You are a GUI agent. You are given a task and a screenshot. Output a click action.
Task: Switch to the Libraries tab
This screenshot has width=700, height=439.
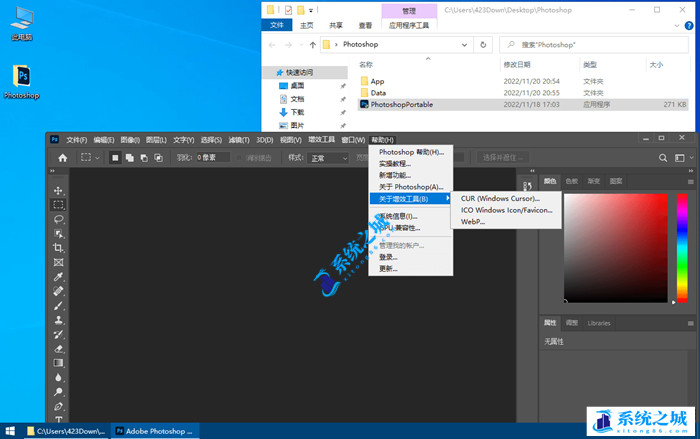599,323
